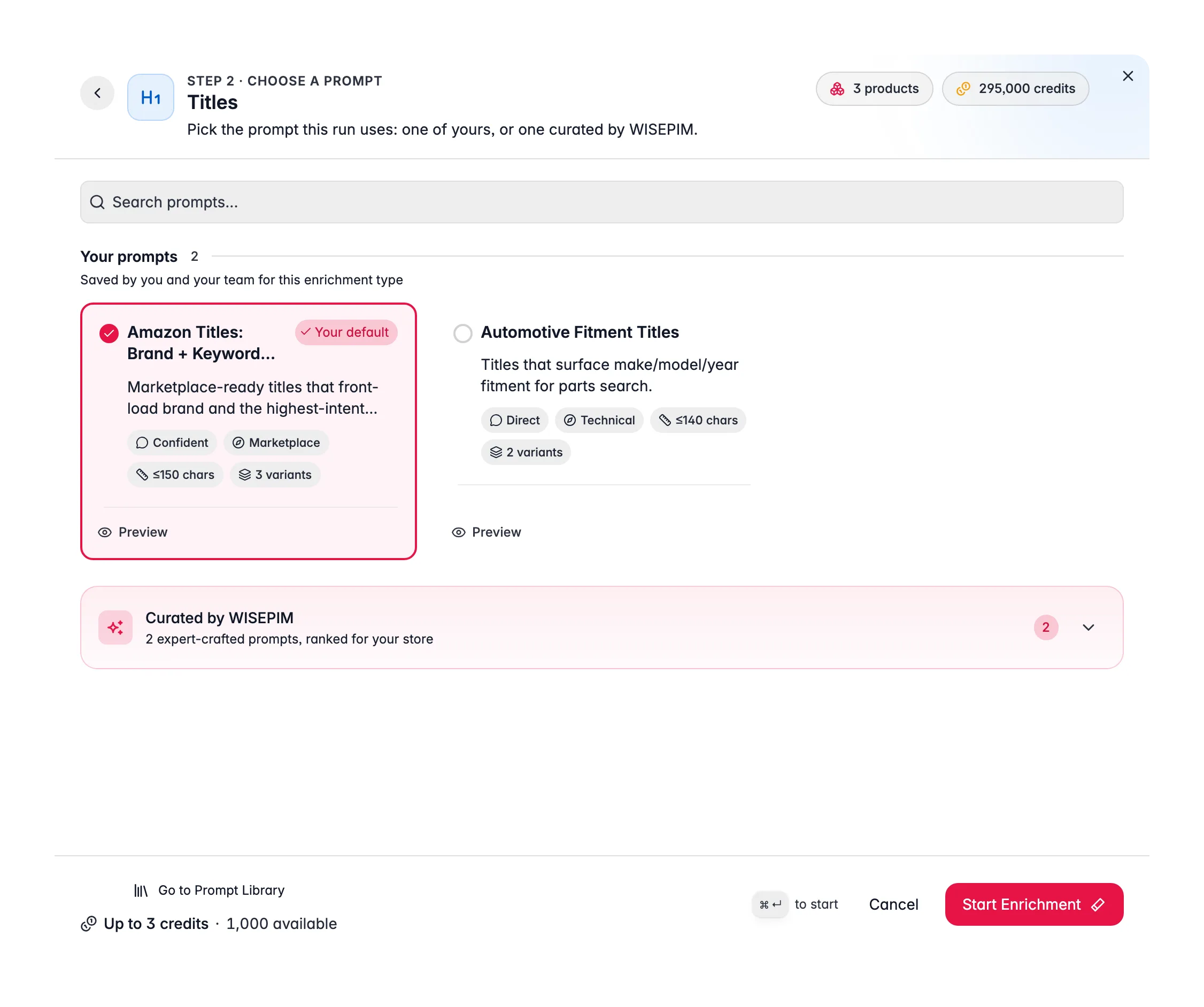Expand the Curated by WISEPIM chevron

click(x=1089, y=628)
